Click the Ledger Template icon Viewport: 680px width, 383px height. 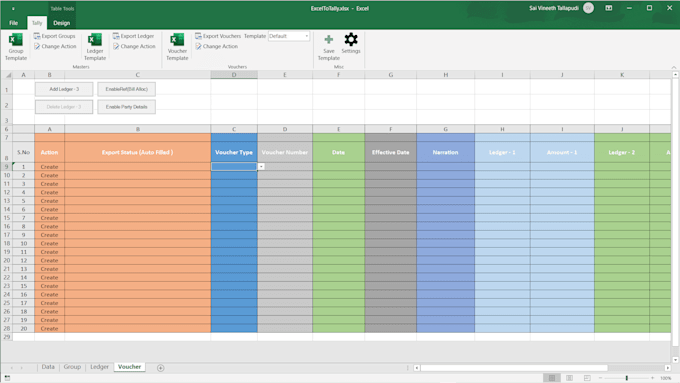[95, 40]
